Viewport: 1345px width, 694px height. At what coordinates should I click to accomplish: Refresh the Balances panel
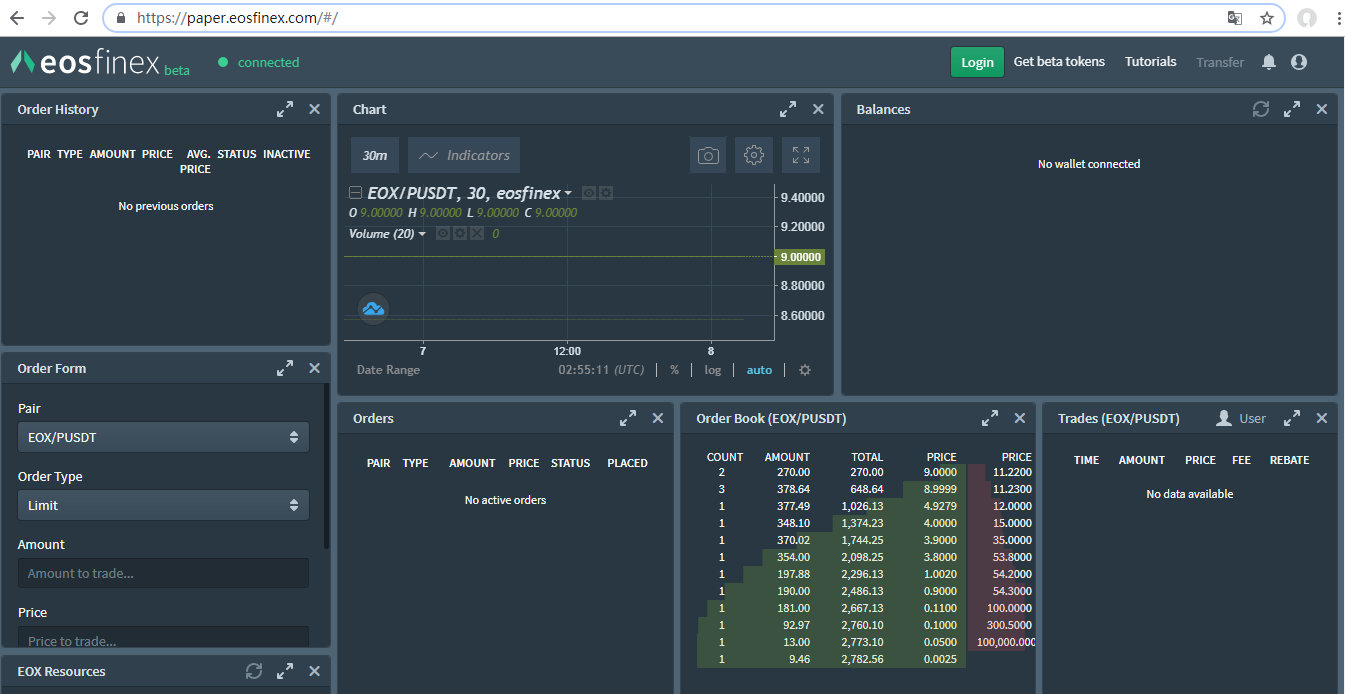(1261, 109)
